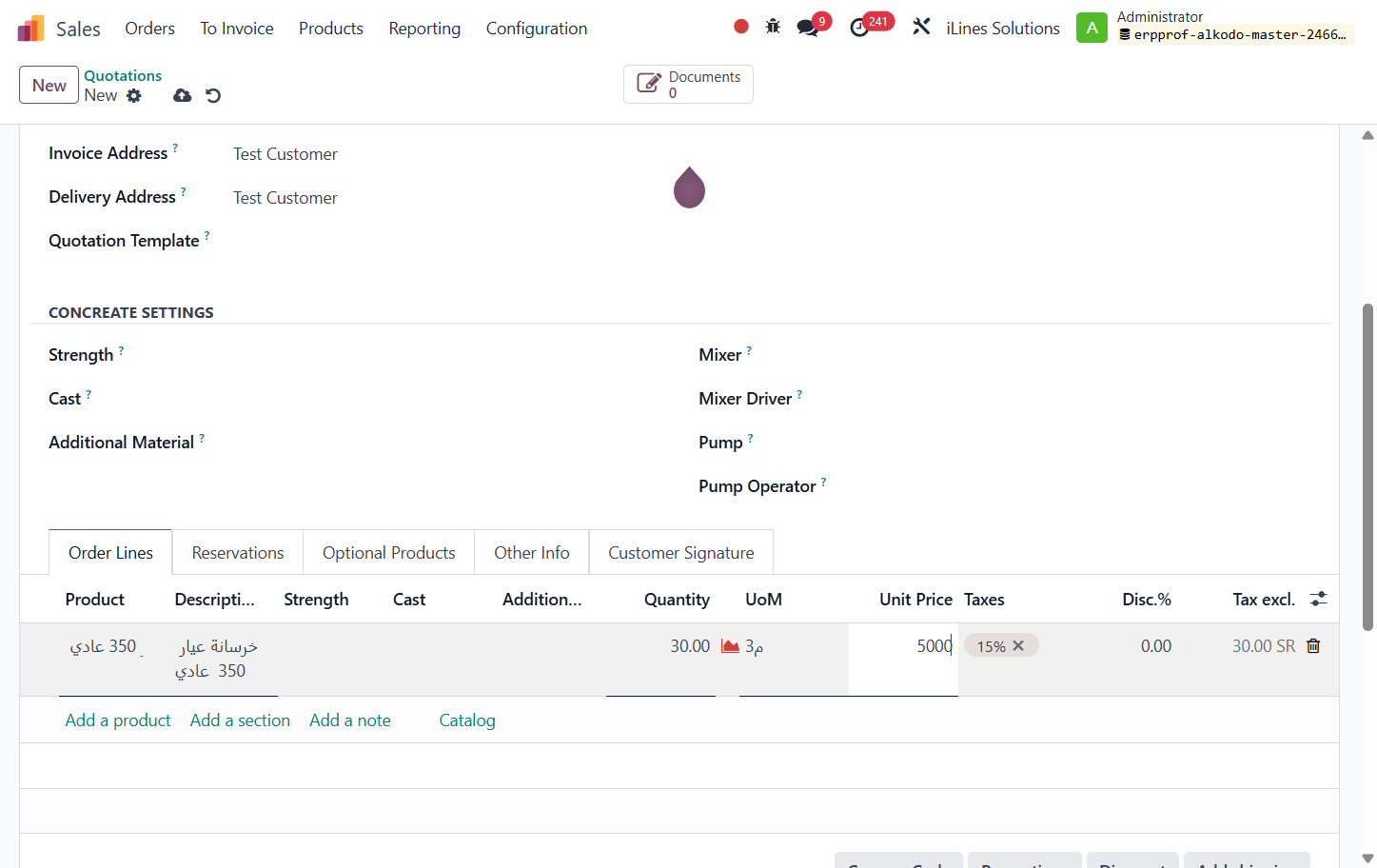Open optional columns settings toggle icon

tap(1318, 599)
